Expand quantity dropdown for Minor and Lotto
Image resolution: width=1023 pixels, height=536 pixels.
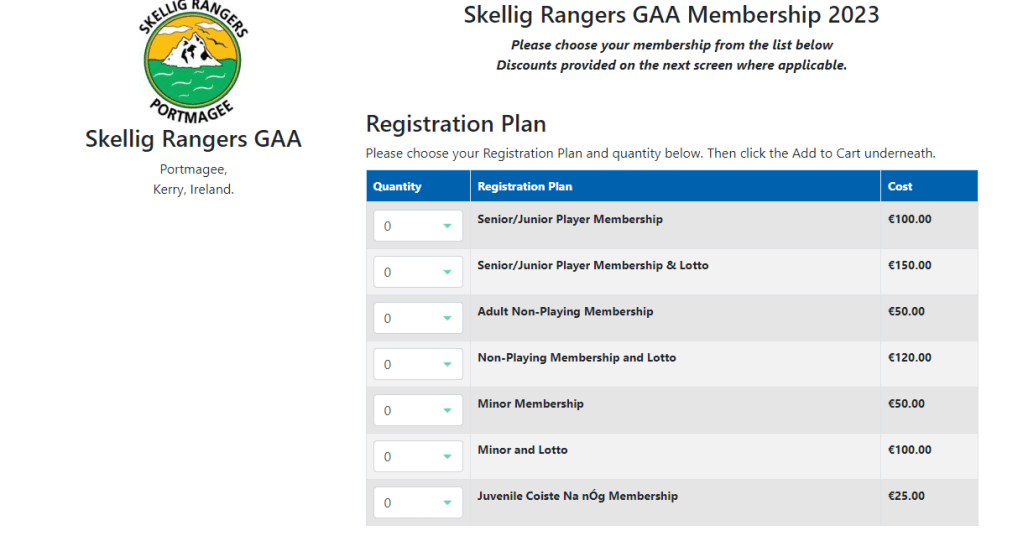[418, 456]
